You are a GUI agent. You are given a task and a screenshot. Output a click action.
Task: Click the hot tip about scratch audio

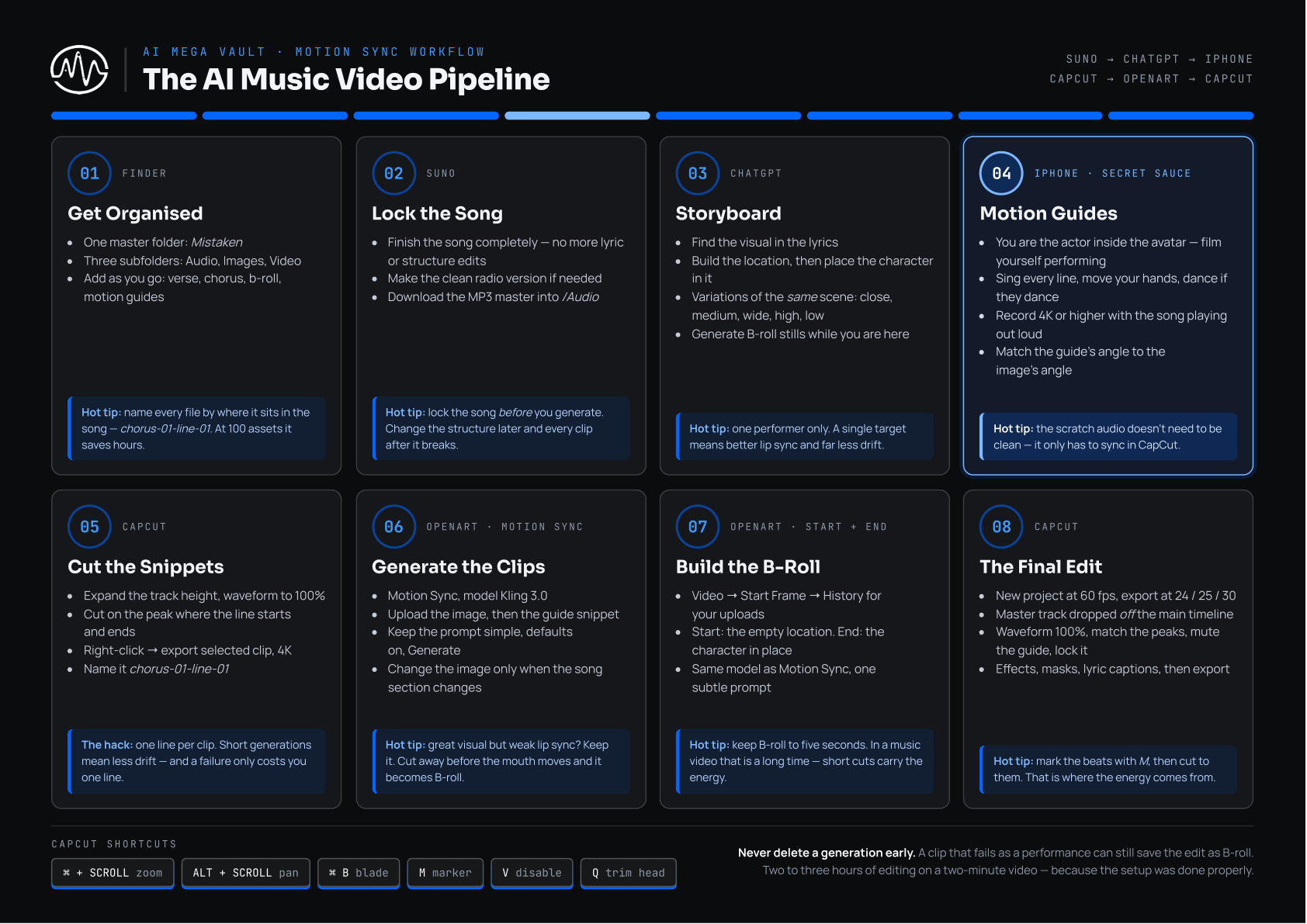(x=1108, y=437)
